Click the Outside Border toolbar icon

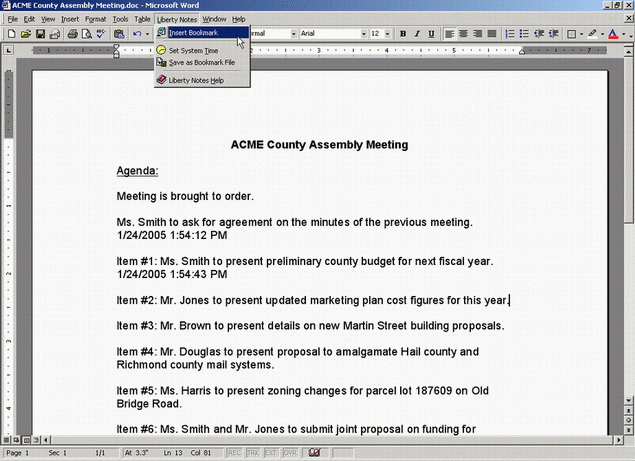571,34
